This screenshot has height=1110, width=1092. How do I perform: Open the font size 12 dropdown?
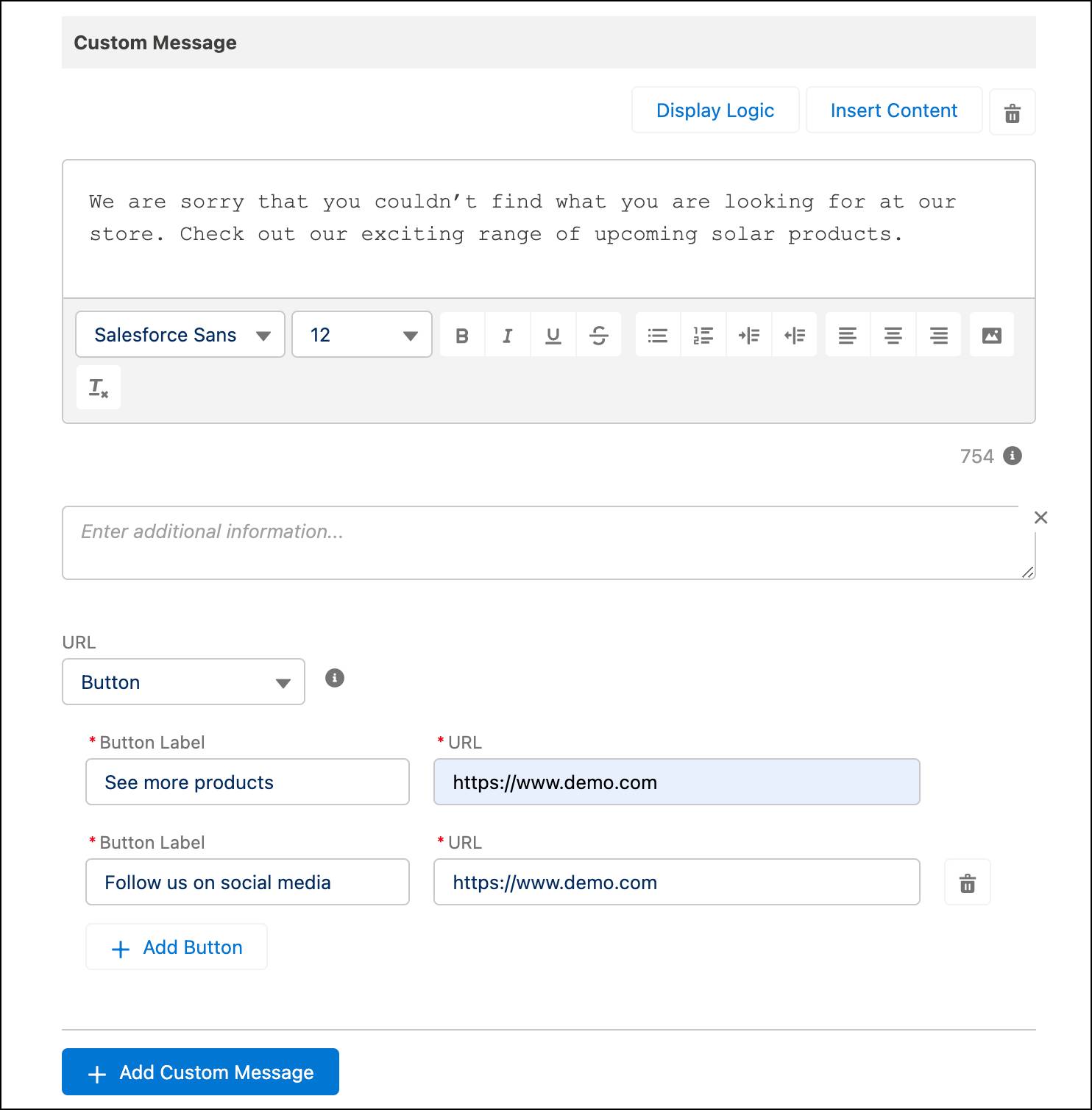pos(361,334)
